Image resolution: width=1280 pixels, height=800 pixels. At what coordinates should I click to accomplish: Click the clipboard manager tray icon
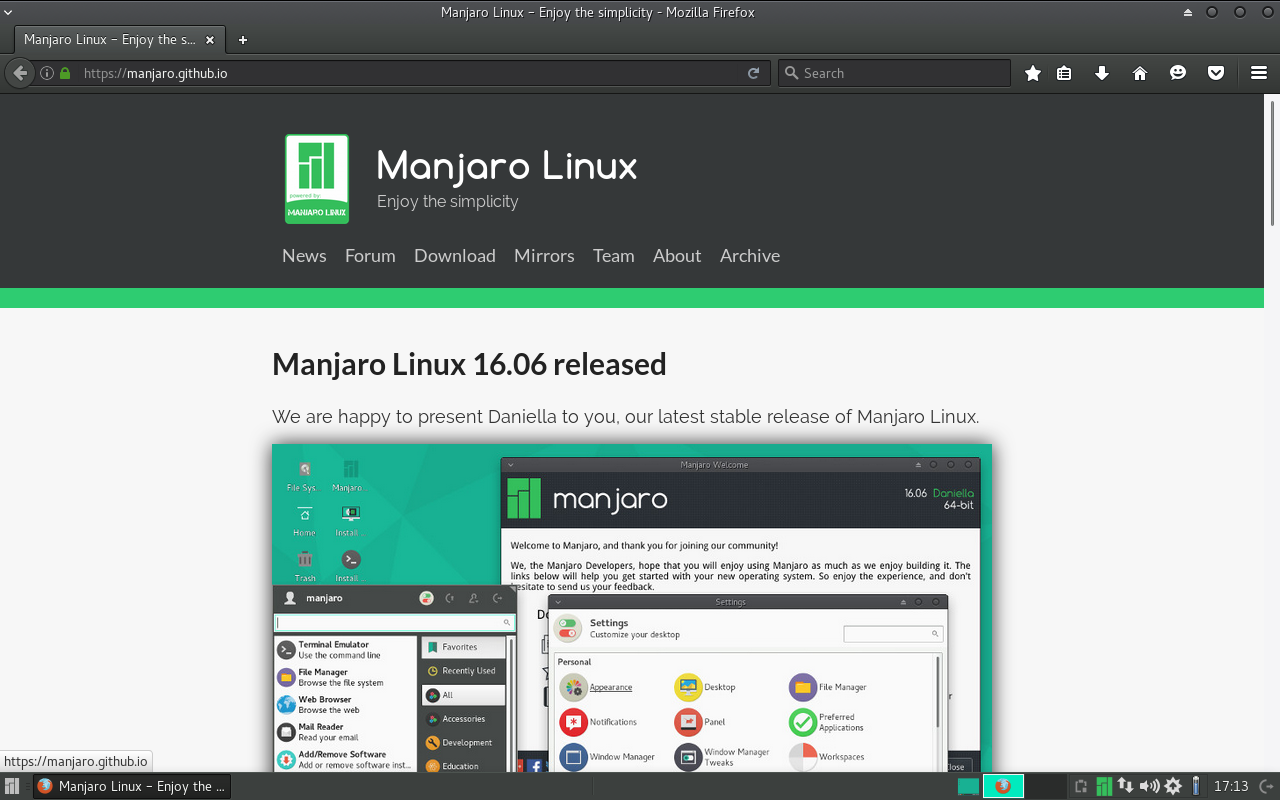pos(1081,787)
